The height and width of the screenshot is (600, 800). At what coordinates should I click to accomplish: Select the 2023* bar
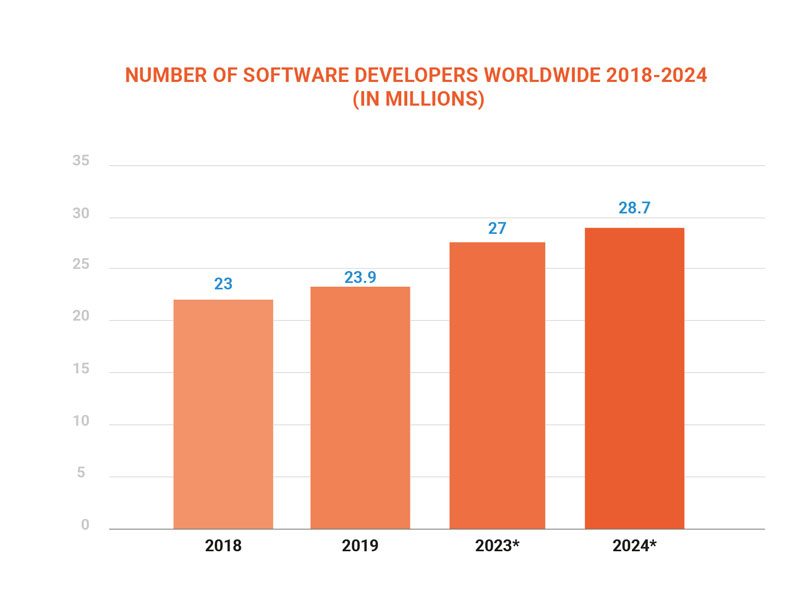[x=497, y=385]
